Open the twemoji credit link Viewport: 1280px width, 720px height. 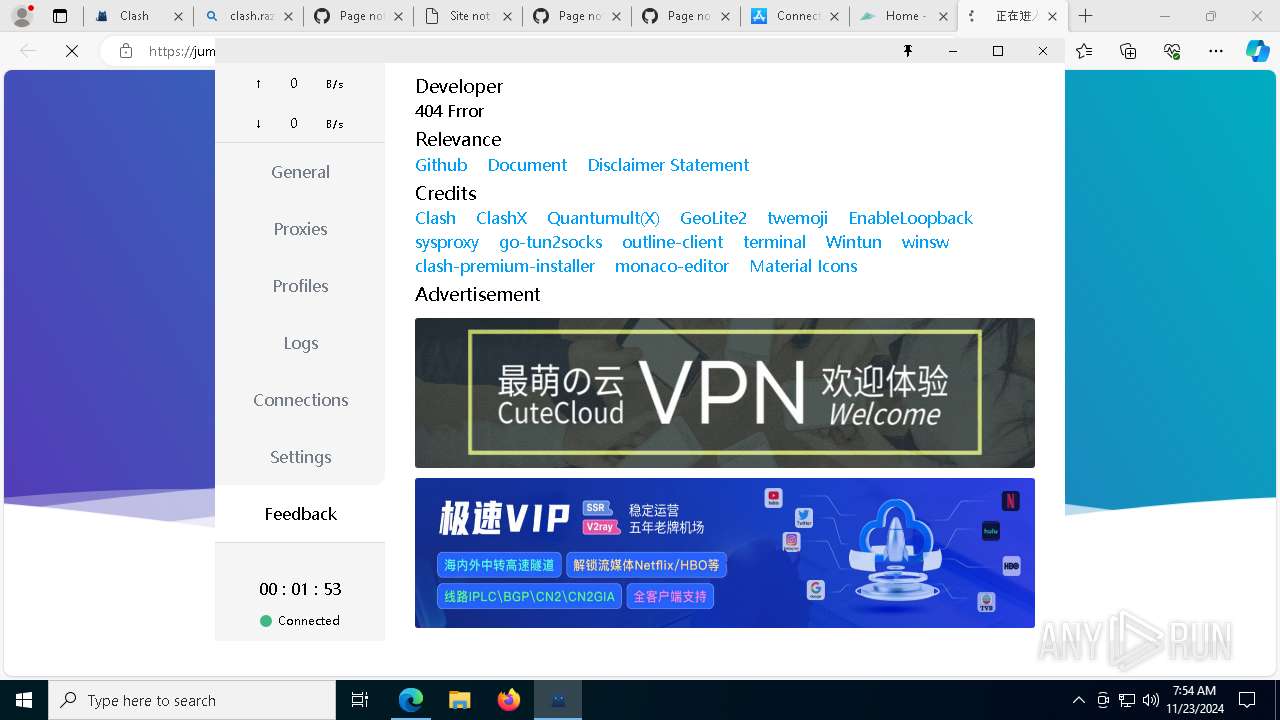tap(797, 218)
